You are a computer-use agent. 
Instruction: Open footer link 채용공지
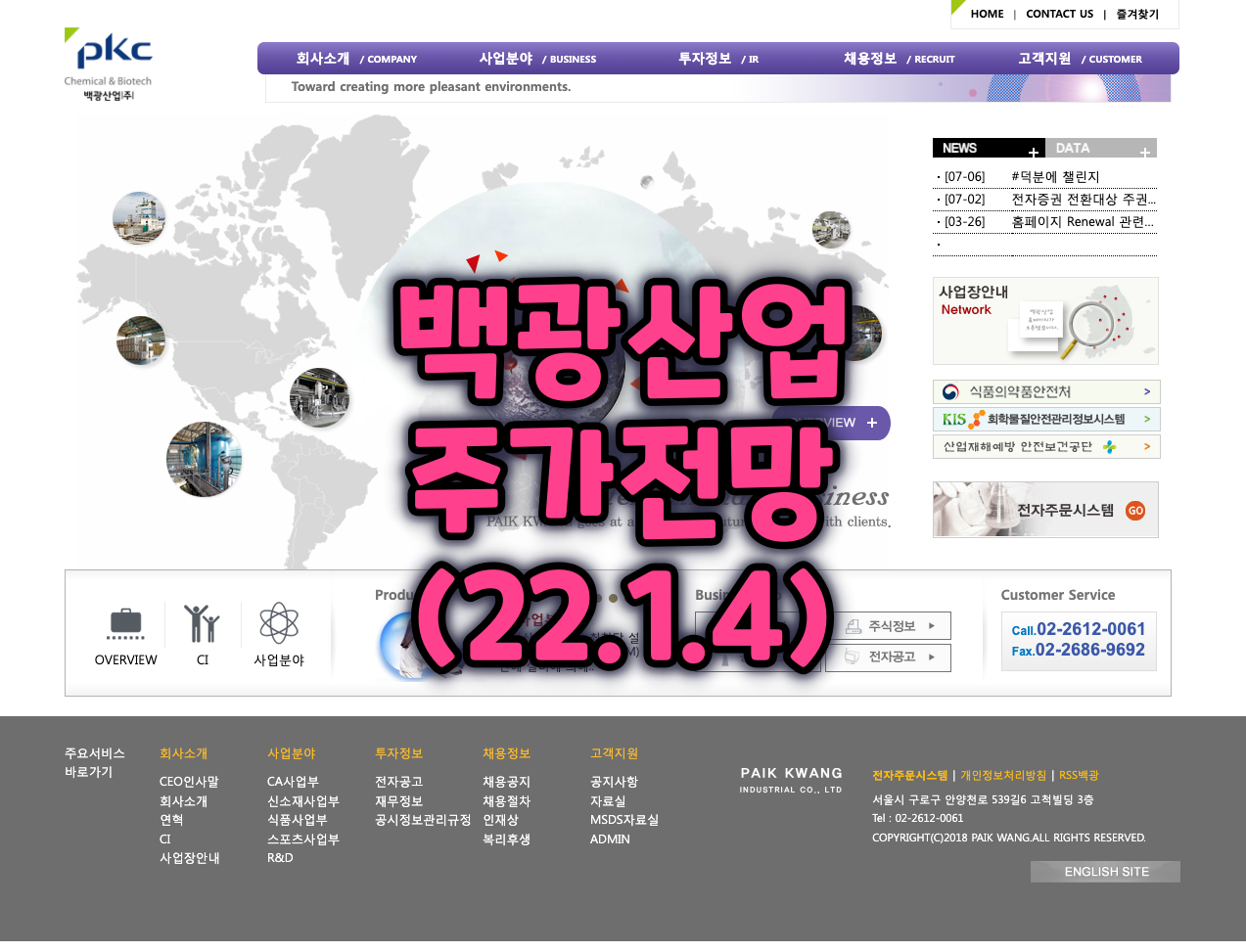pyautogui.click(x=506, y=782)
